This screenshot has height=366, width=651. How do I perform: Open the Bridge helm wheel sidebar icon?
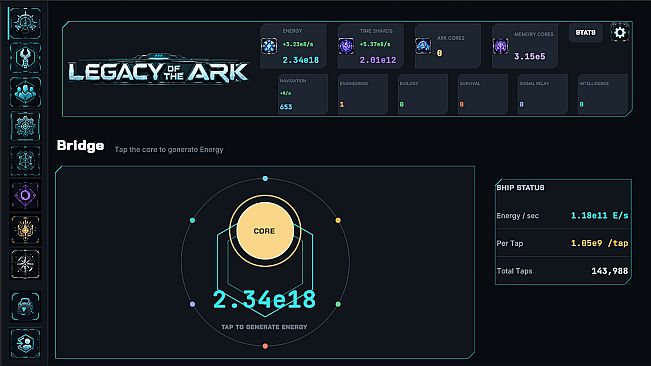[25, 23]
